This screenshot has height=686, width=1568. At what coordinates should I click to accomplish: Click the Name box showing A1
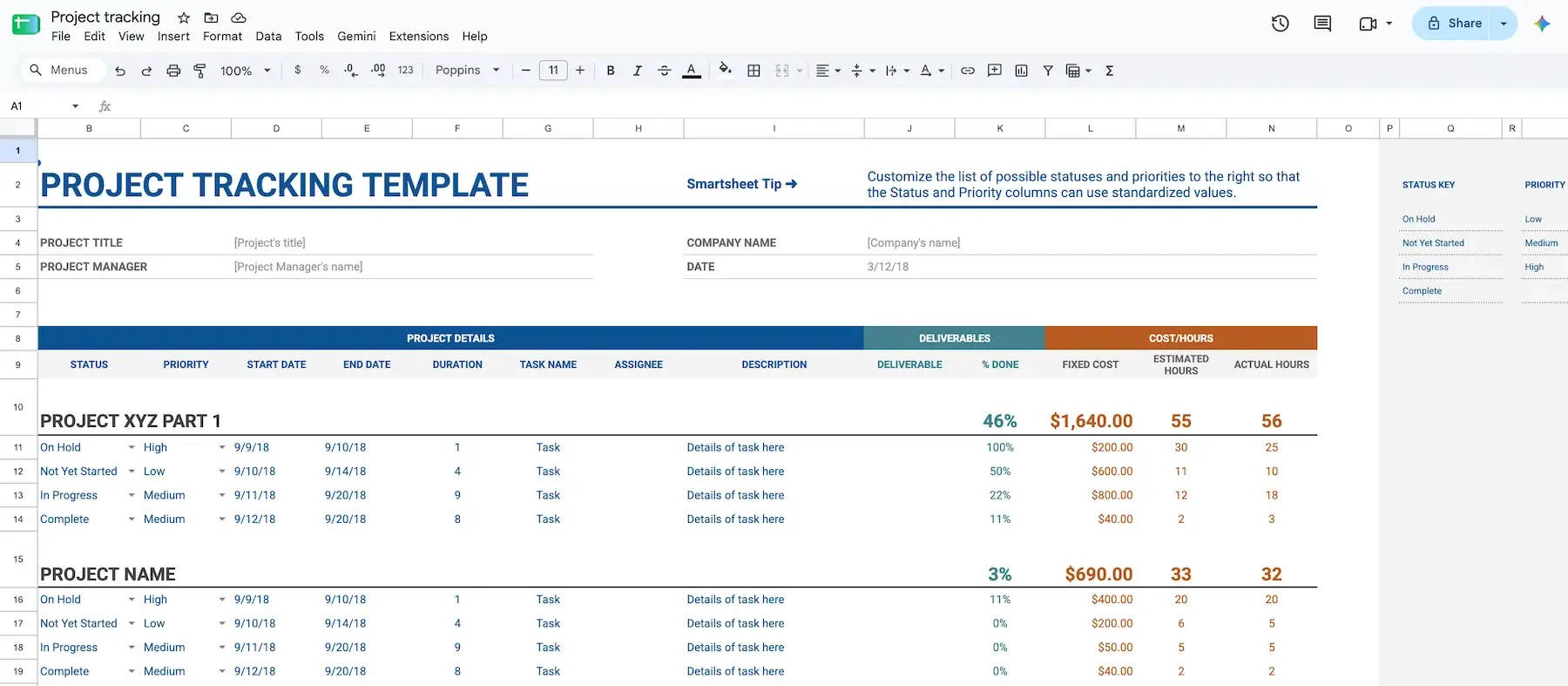pos(44,105)
